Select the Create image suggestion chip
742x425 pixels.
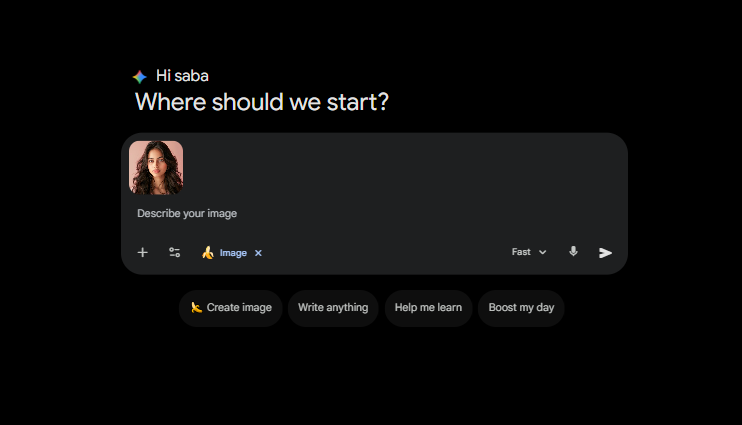231,308
